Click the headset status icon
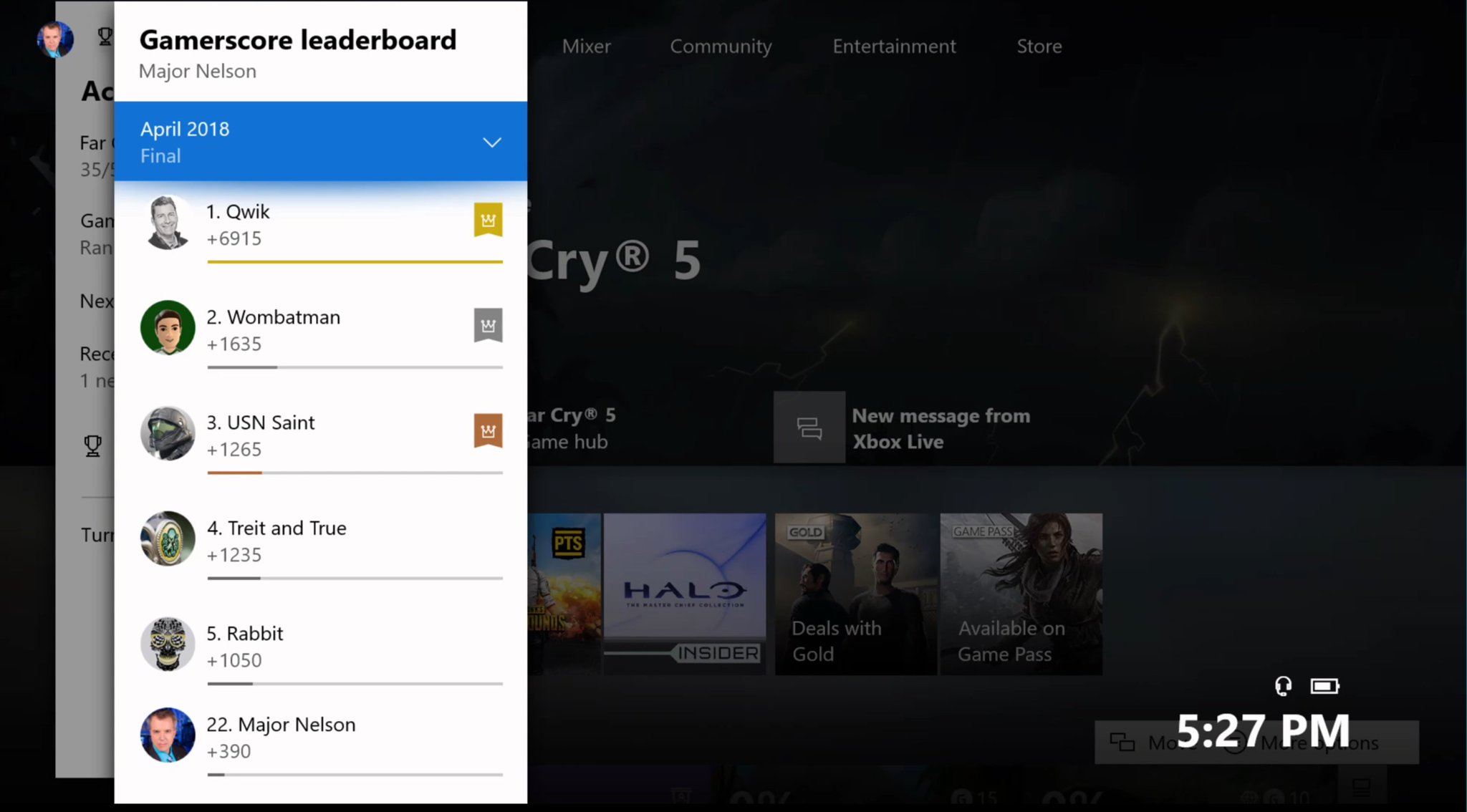Image resolution: width=1467 pixels, height=812 pixels. tap(1283, 687)
